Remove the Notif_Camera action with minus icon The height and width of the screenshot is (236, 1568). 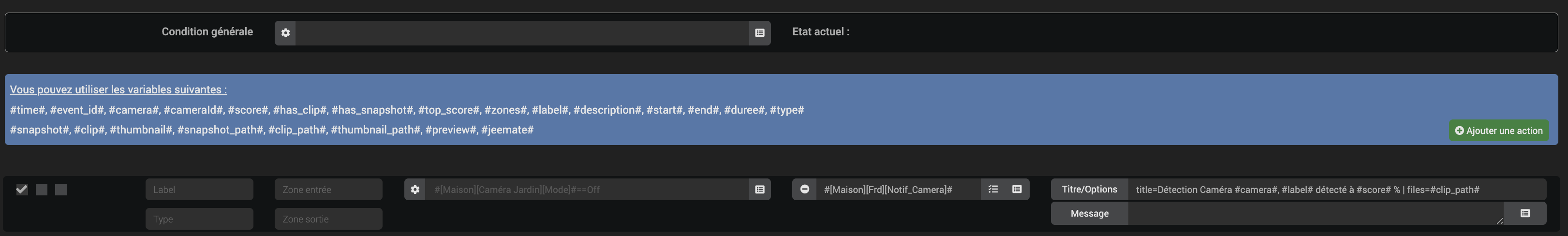tap(805, 190)
